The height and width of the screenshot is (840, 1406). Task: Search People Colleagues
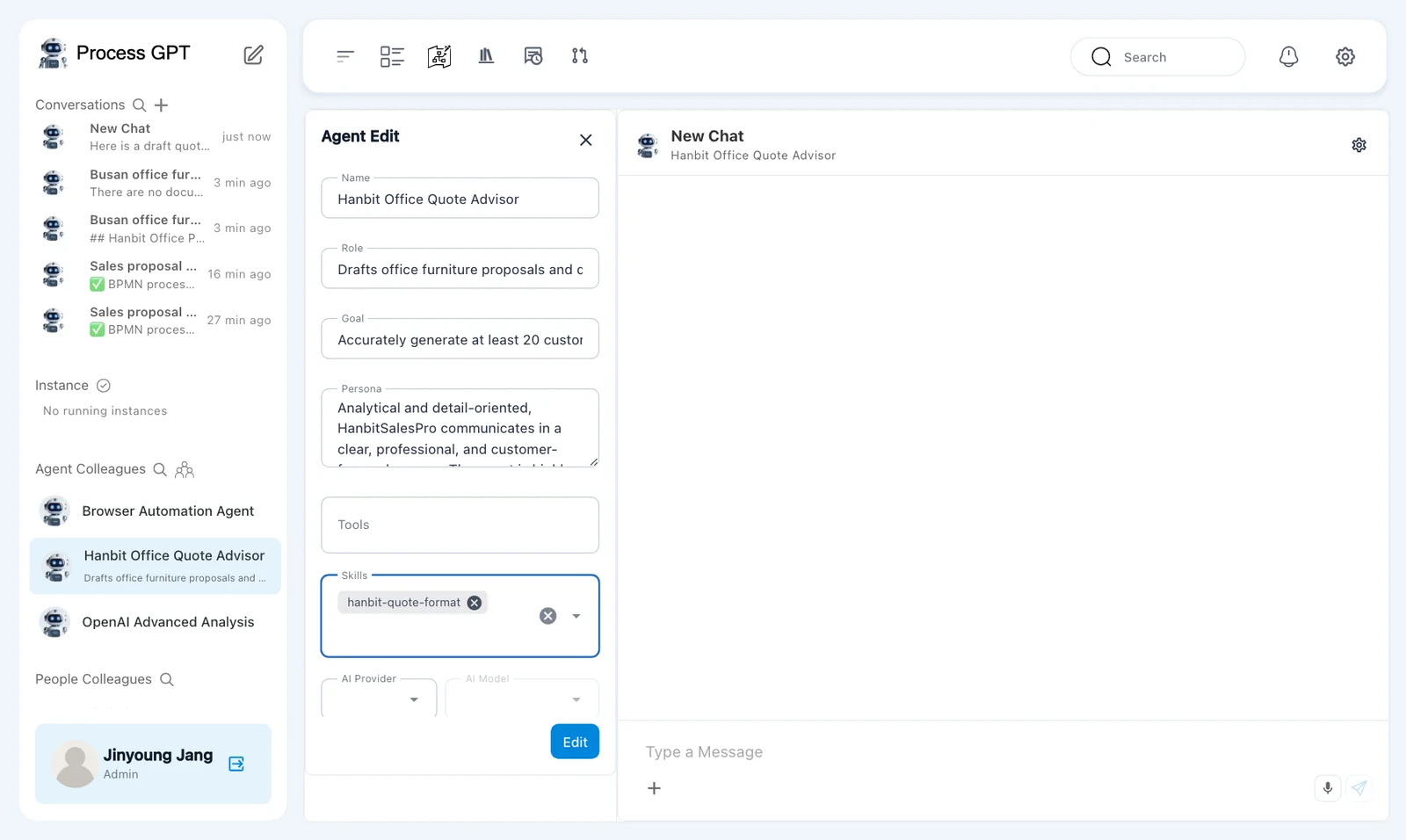pos(167,679)
